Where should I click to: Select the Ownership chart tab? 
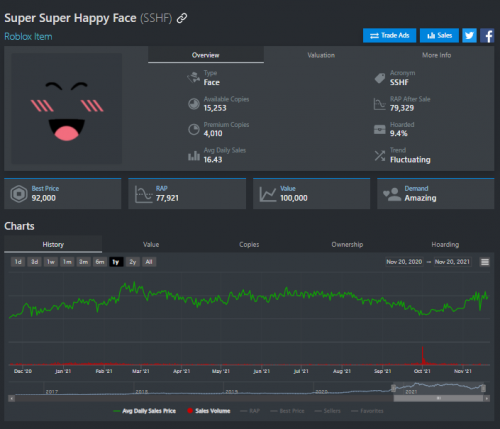pyautogui.click(x=347, y=244)
